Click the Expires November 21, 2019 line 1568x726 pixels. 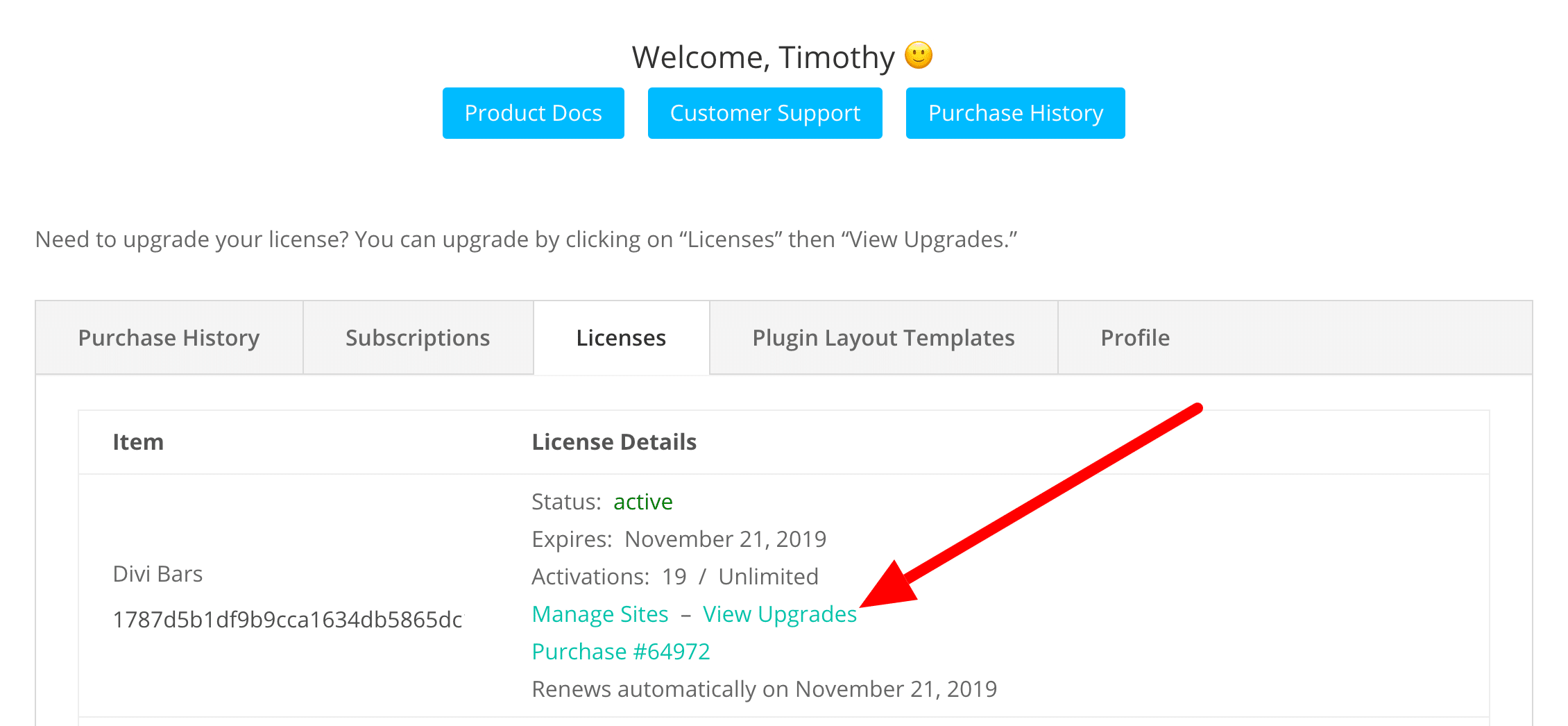point(679,539)
